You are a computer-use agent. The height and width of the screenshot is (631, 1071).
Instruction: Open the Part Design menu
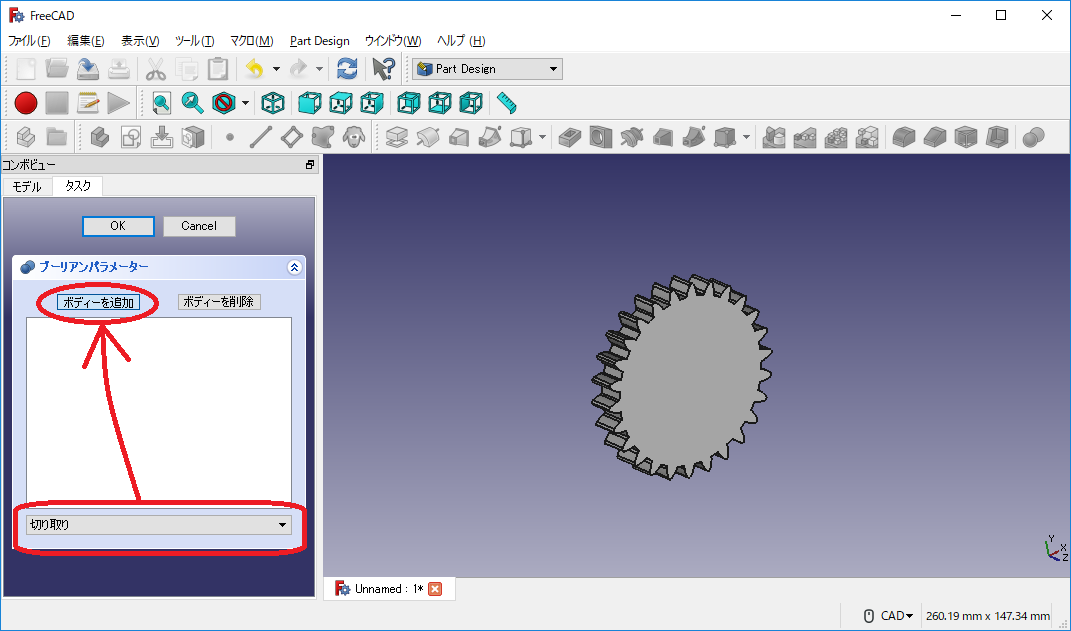320,41
